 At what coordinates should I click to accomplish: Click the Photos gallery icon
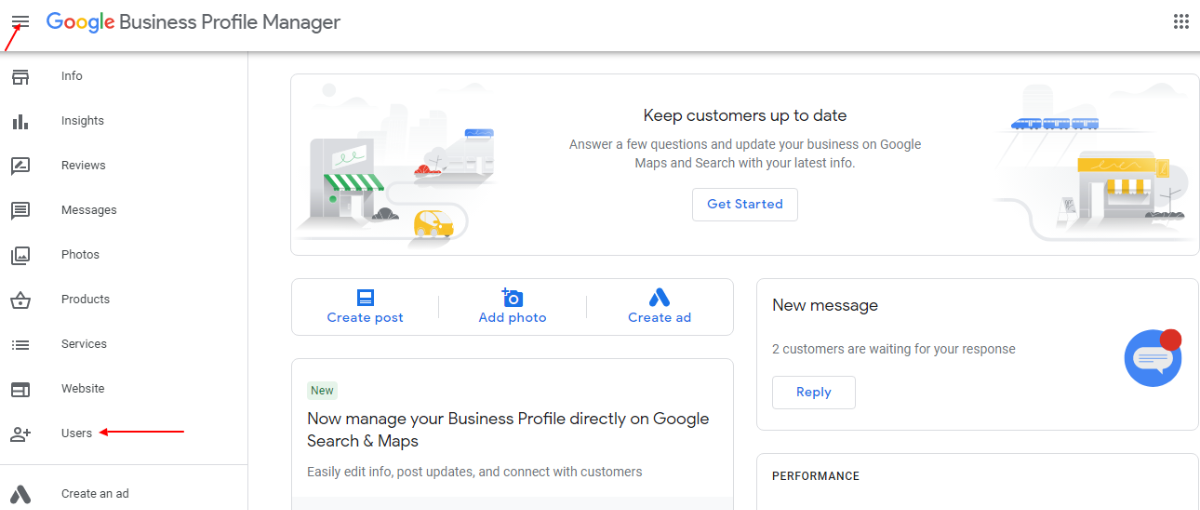[x=20, y=255]
